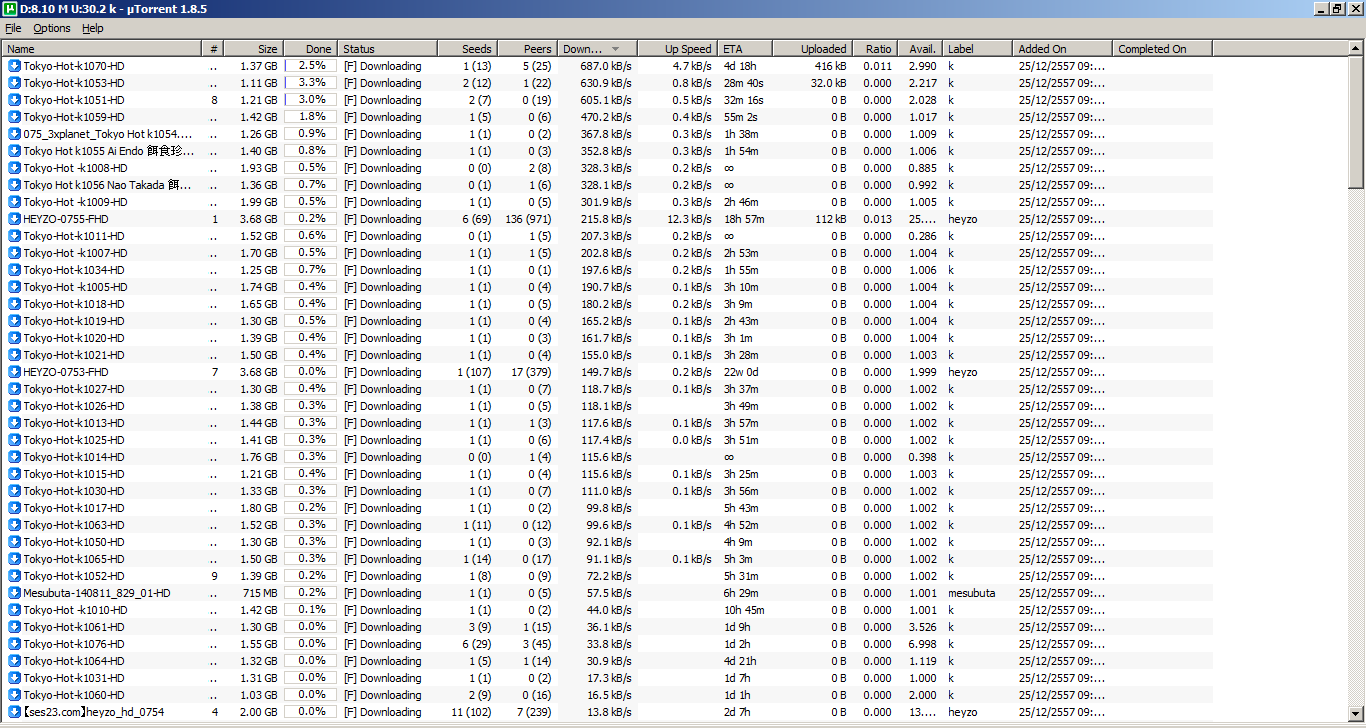Sort by the Added On column header
The image size is (1366, 728).
click(x=1062, y=48)
